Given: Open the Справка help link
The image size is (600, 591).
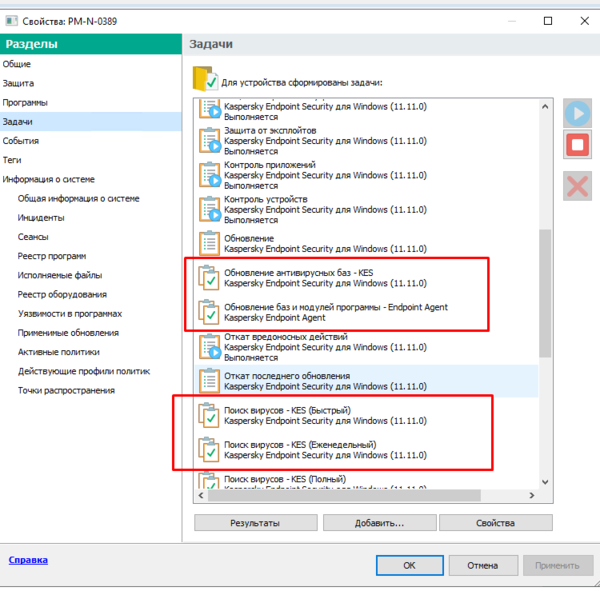Looking at the screenshot, I should pyautogui.click(x=28, y=560).
